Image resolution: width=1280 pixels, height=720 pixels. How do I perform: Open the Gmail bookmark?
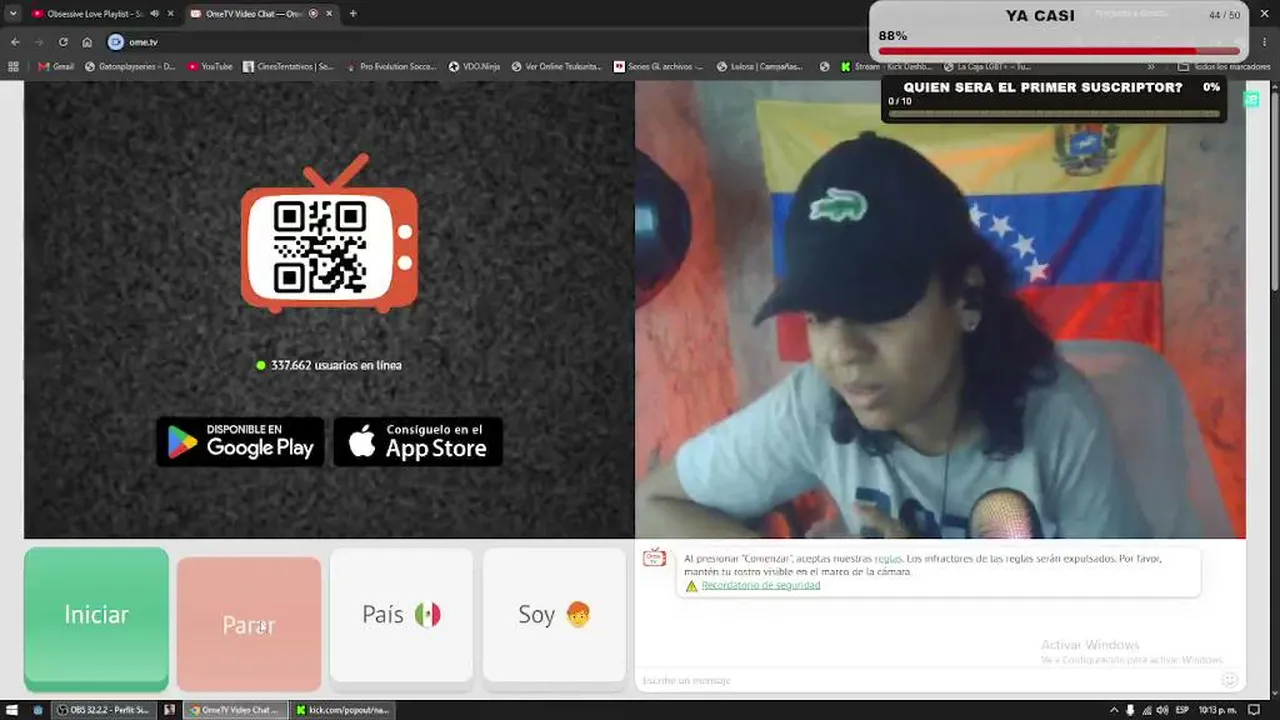pos(56,67)
